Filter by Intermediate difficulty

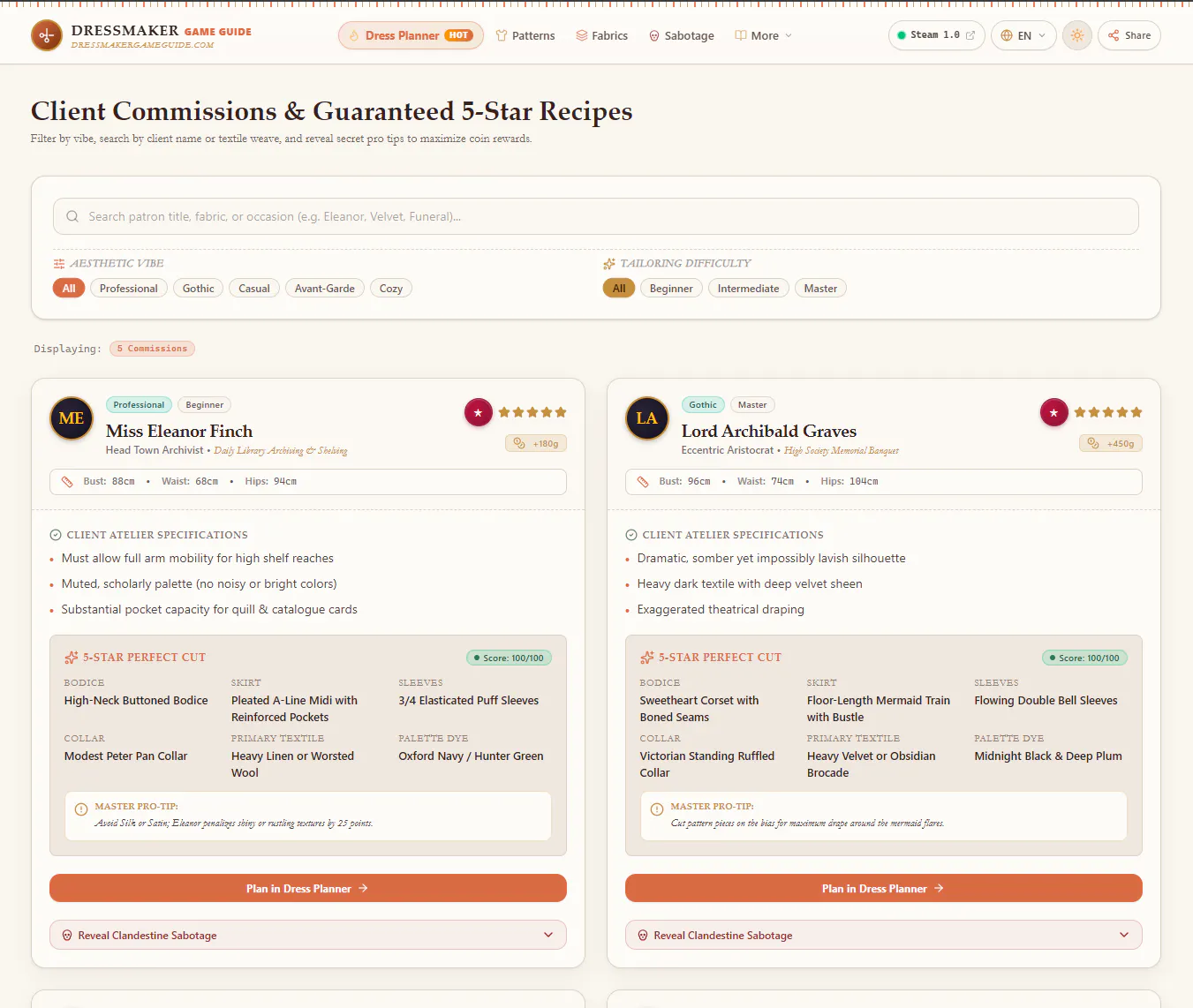pyautogui.click(x=749, y=289)
